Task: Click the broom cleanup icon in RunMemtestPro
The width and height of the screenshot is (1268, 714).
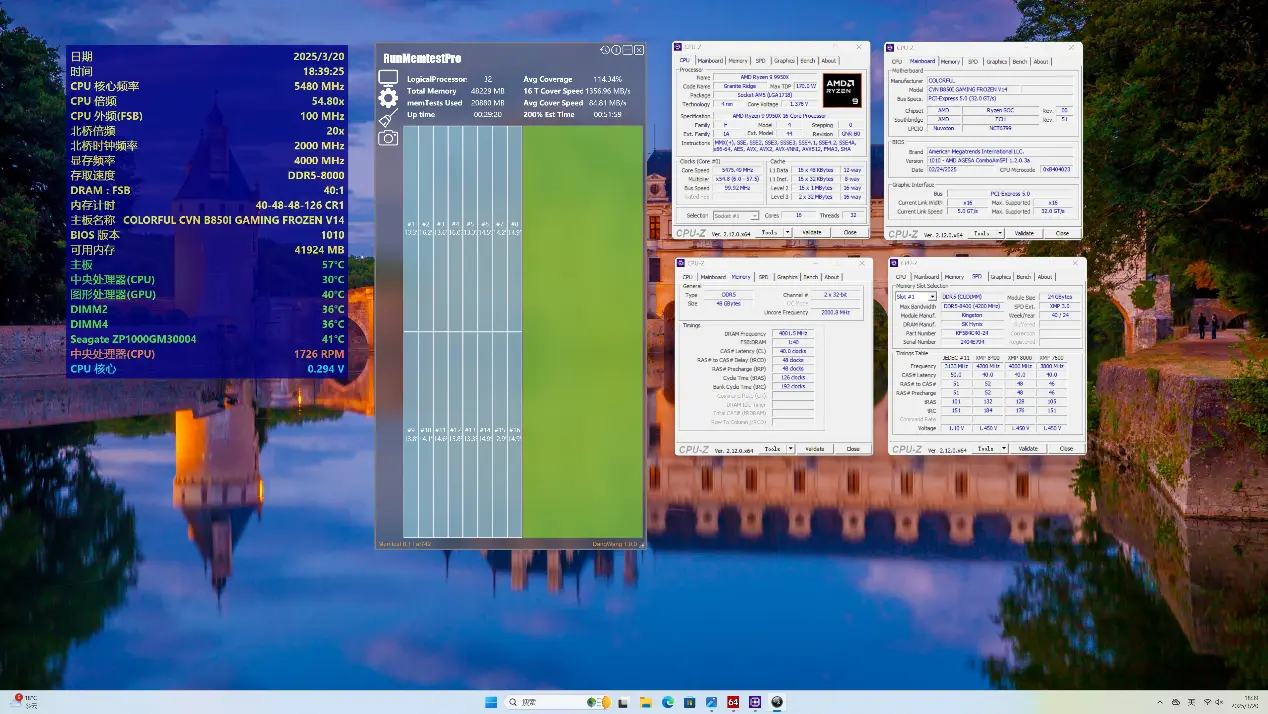Action: (388, 118)
